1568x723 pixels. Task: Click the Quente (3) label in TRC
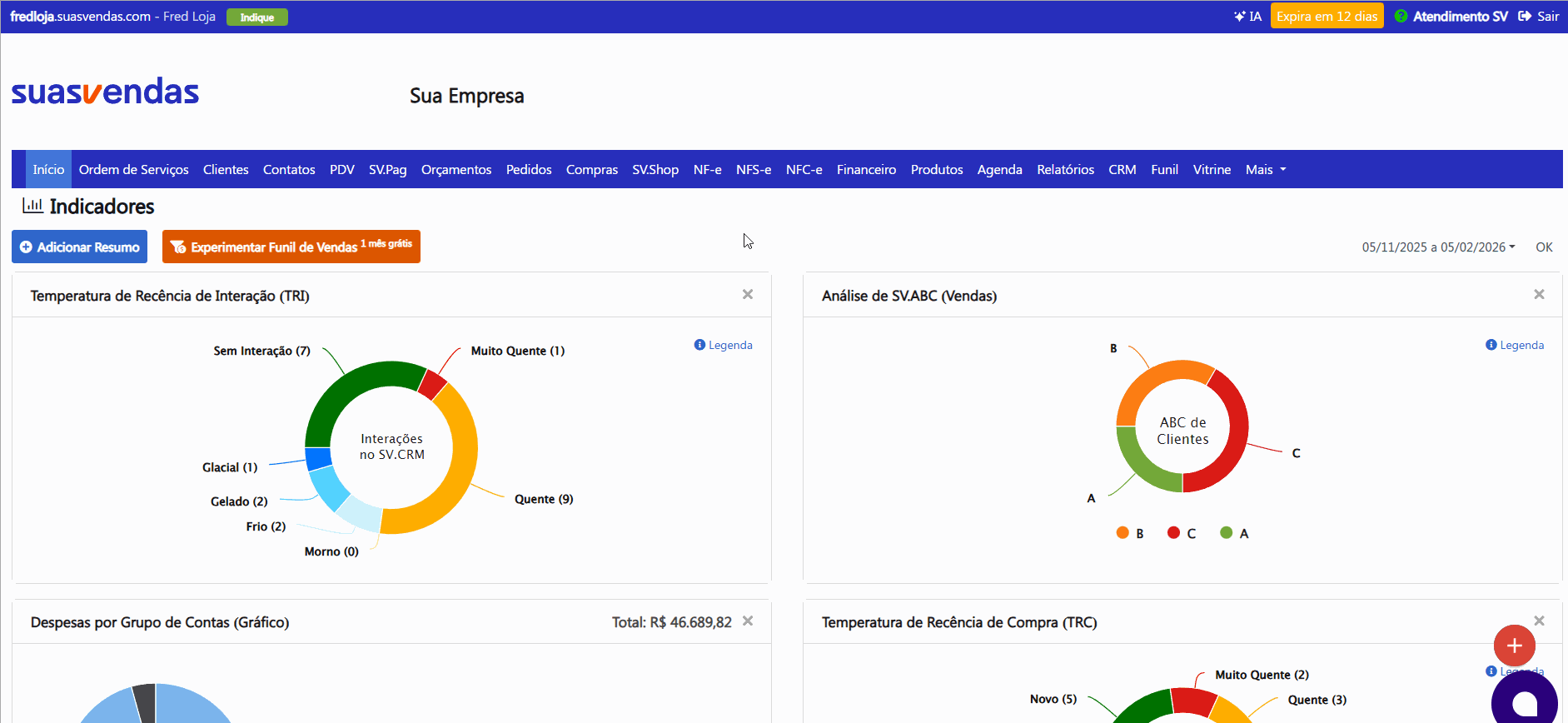[x=1317, y=700]
